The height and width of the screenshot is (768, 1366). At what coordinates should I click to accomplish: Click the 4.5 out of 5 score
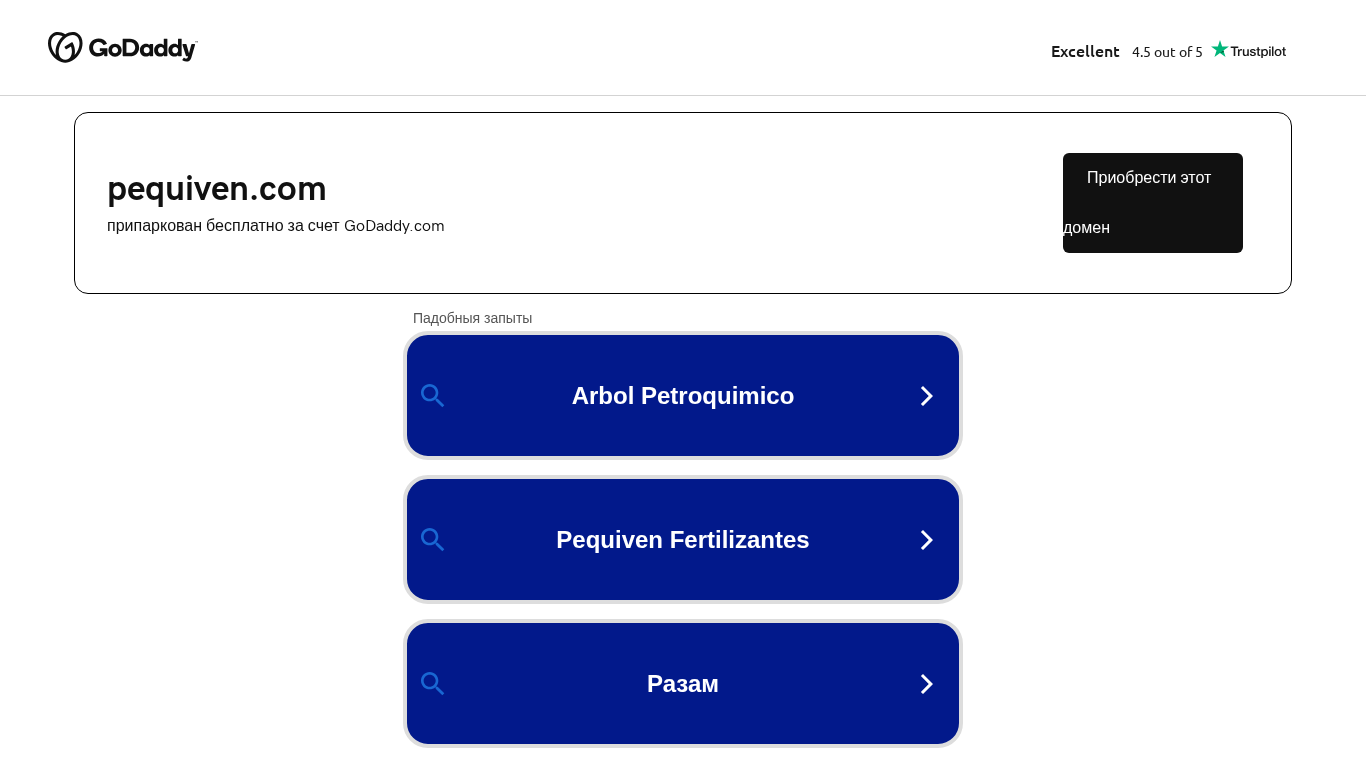1167,52
